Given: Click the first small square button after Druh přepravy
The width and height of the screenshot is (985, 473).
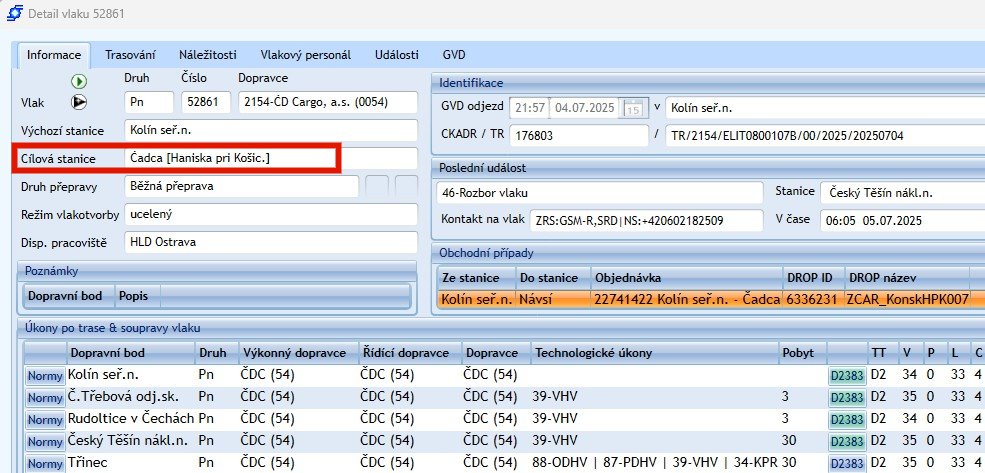Looking at the screenshot, I should point(376,186).
